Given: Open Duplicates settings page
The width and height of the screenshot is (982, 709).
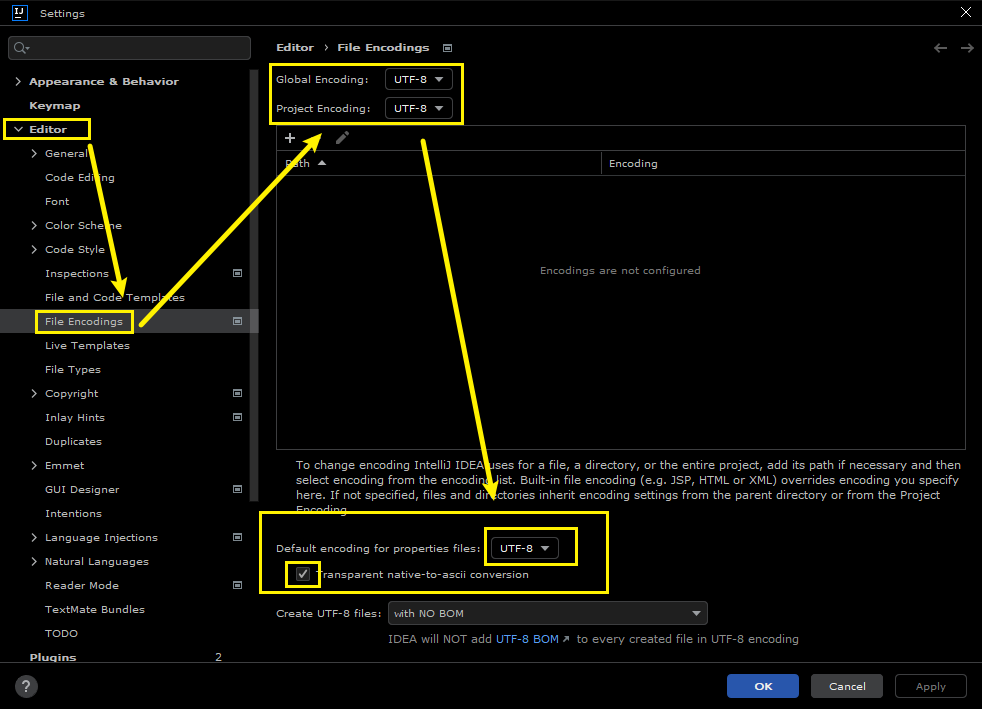Looking at the screenshot, I should pyautogui.click(x=73, y=442).
